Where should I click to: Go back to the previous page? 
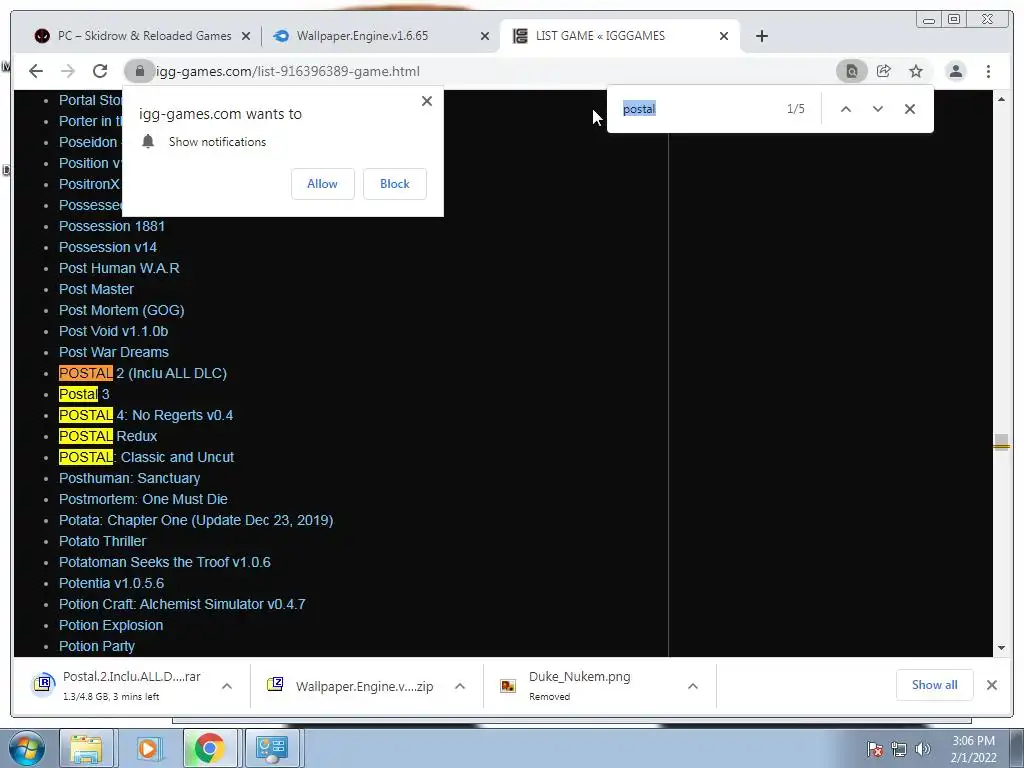36,71
